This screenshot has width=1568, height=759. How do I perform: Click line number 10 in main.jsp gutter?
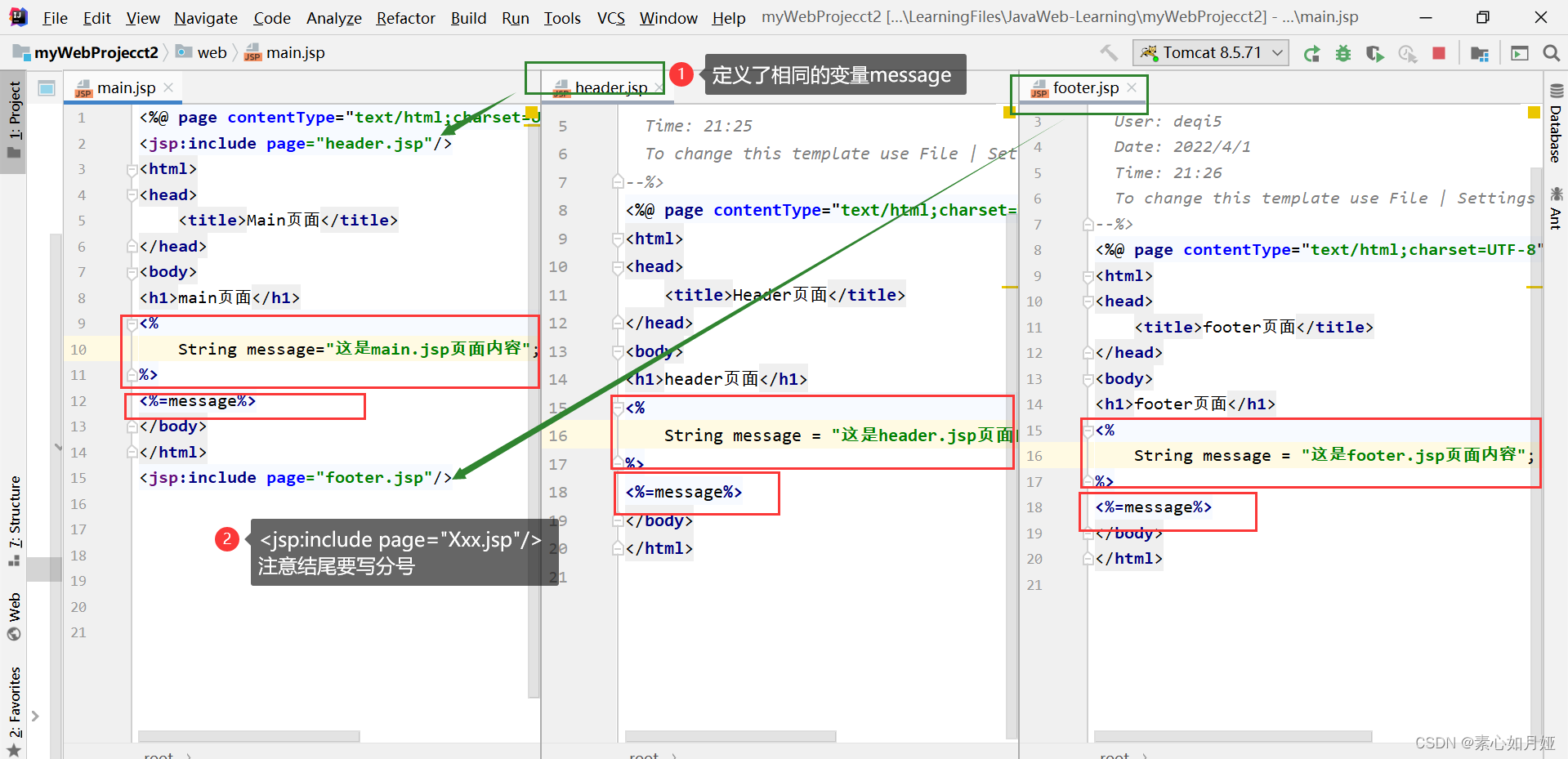click(78, 350)
